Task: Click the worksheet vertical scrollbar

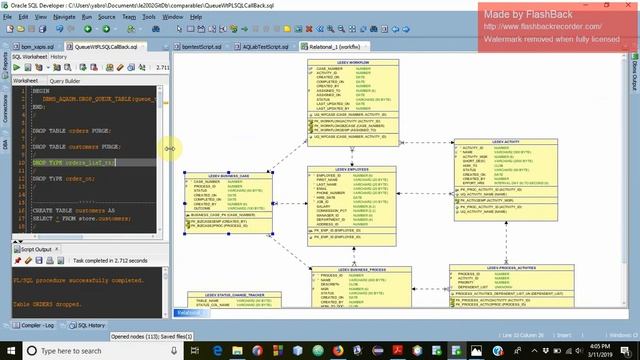Action: [x=160, y=159]
